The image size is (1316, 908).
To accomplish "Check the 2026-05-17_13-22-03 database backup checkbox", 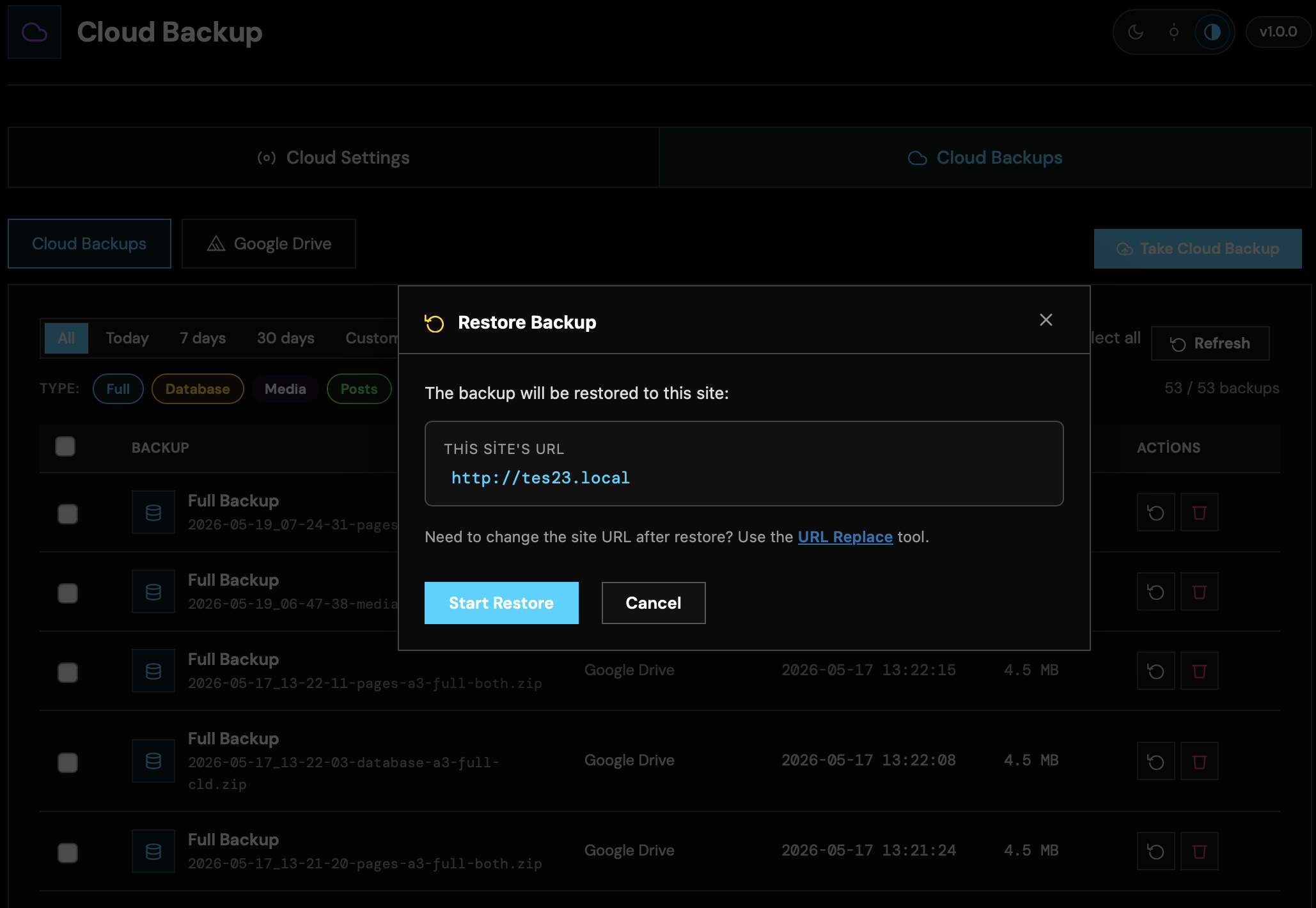I will tap(68, 763).
